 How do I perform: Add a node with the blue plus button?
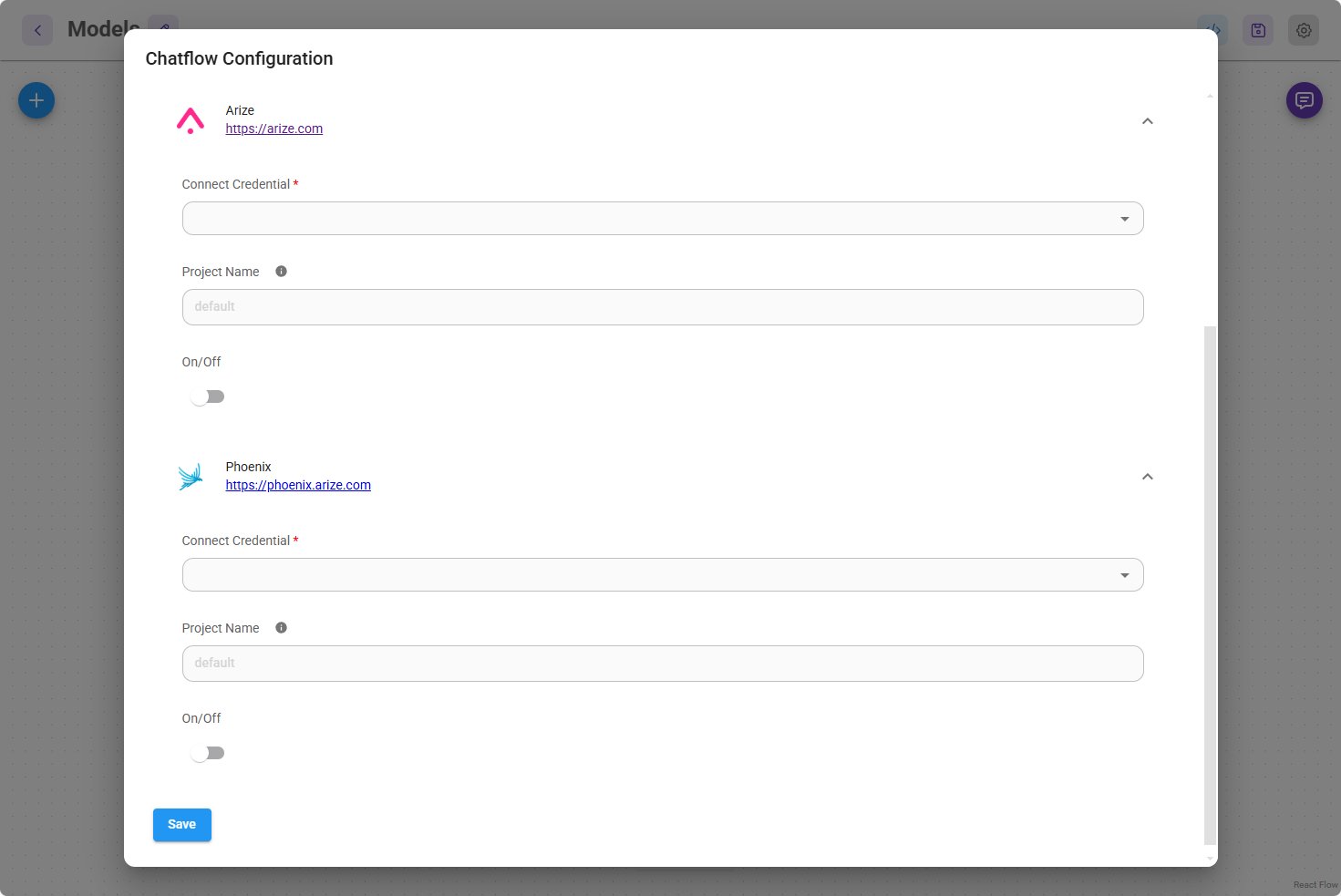click(x=36, y=100)
